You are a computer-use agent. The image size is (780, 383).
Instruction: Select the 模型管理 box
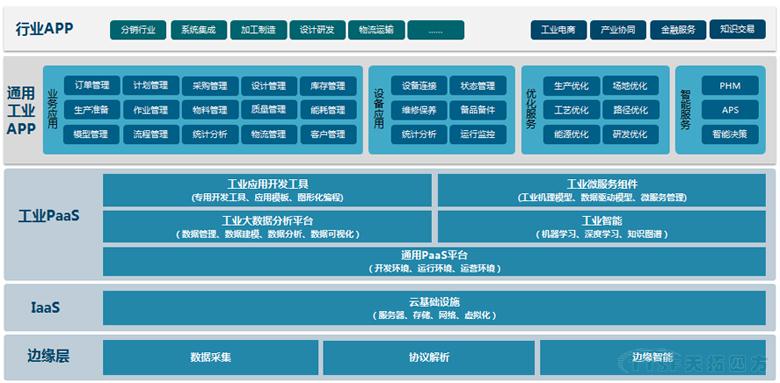(x=92, y=134)
